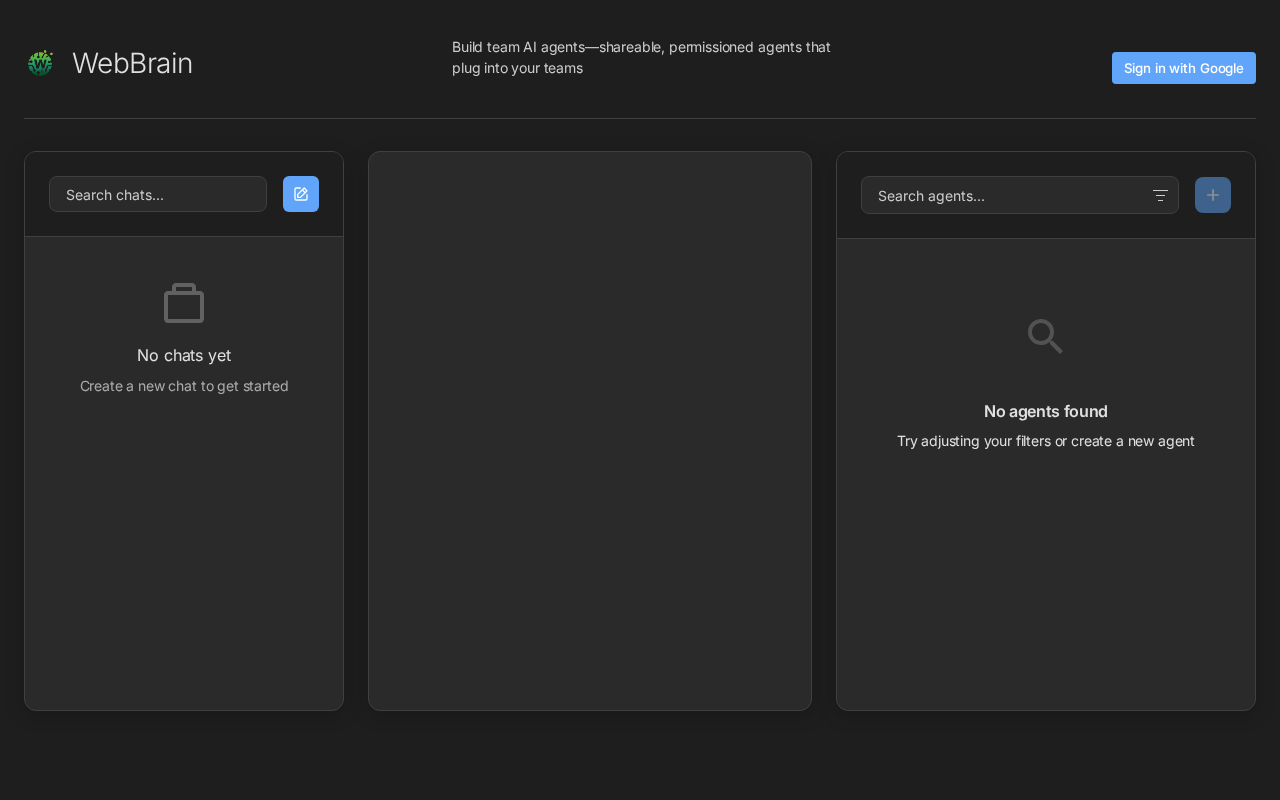Open the agent filter options icon

(1160, 196)
